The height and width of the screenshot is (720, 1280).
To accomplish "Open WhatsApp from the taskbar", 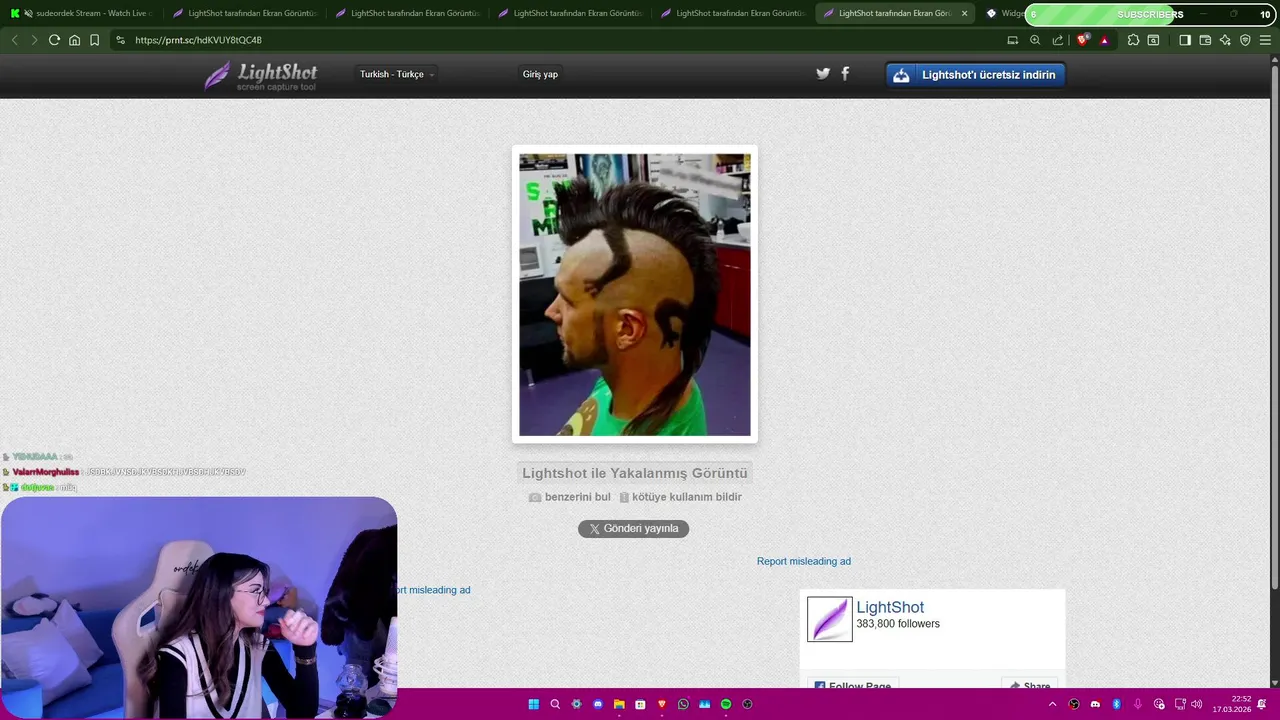I will [x=683, y=704].
